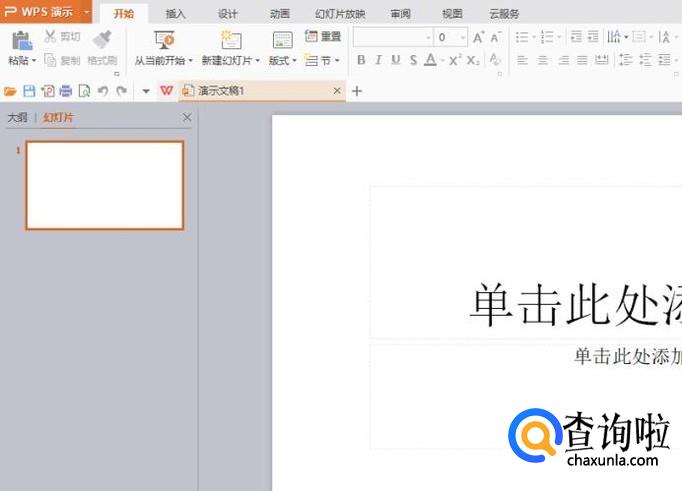Click the line spacing icon

626,60
